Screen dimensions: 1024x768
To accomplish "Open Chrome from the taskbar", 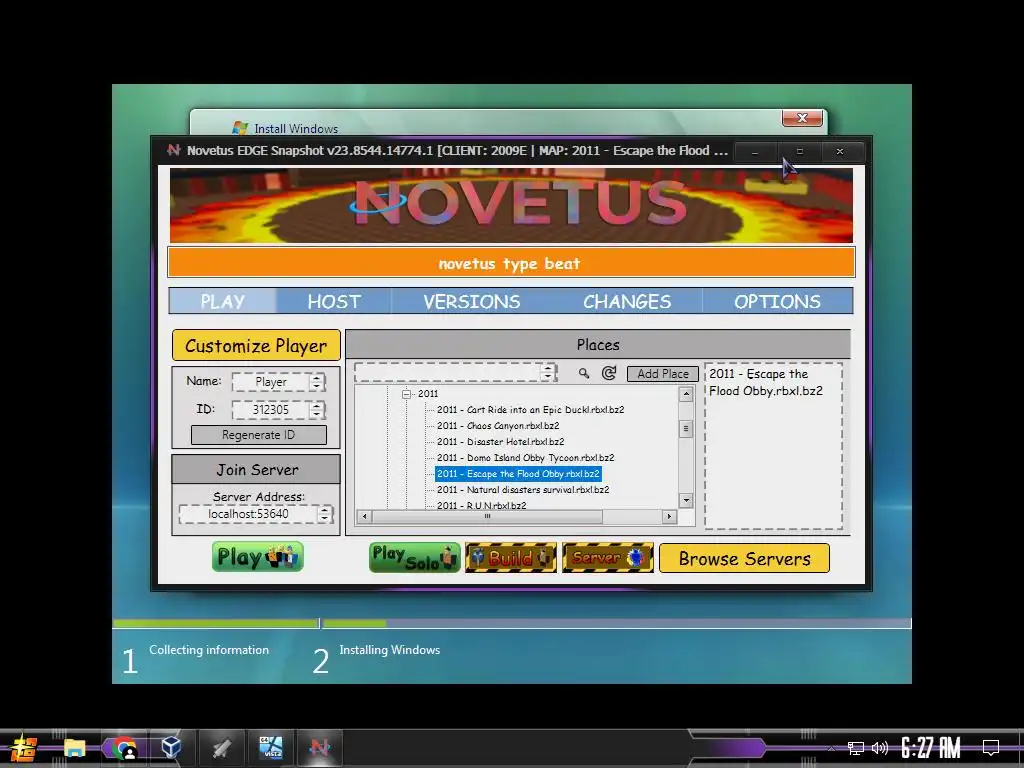I will pyautogui.click(x=124, y=748).
